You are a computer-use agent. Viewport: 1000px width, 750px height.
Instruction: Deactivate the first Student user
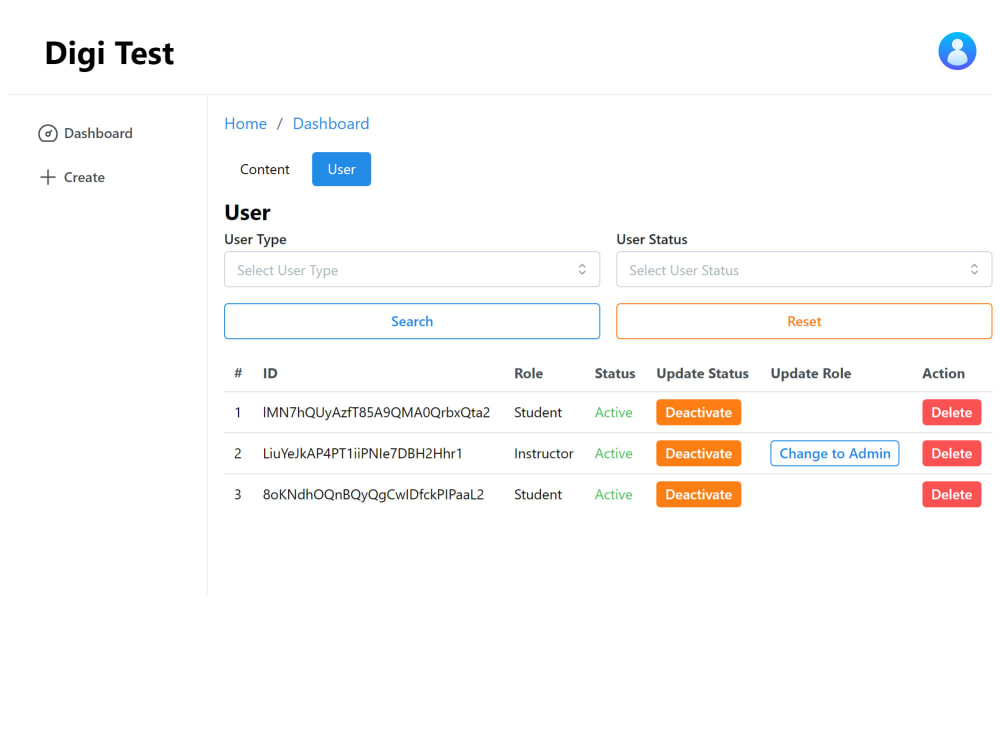698,412
